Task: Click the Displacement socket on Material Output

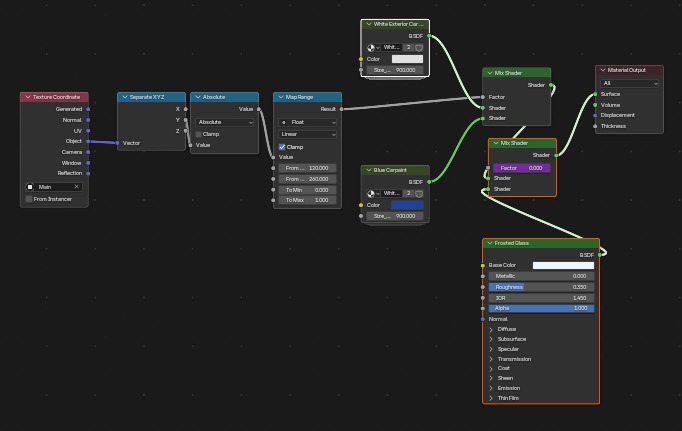Action: [x=595, y=115]
